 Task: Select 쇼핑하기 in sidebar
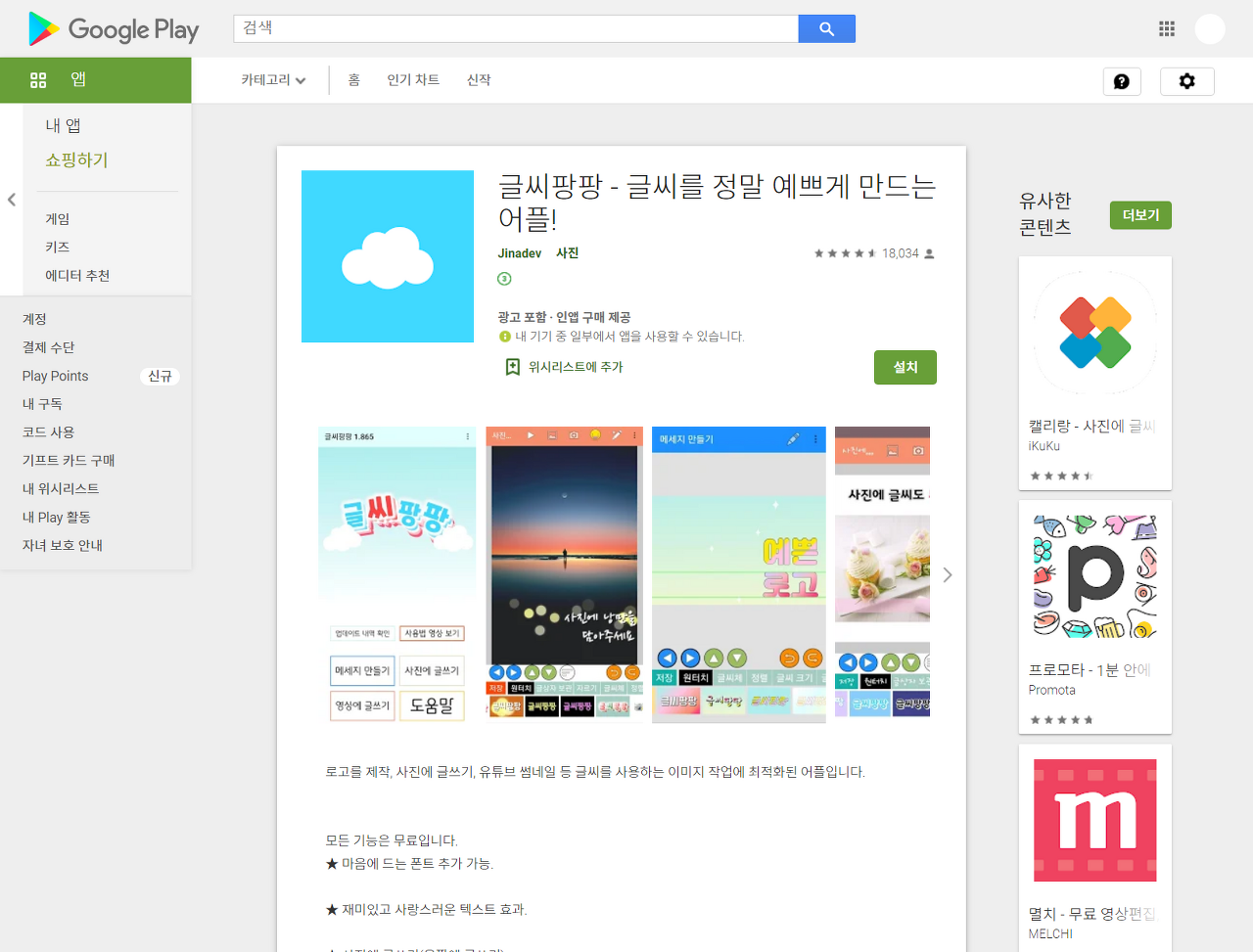coord(76,159)
